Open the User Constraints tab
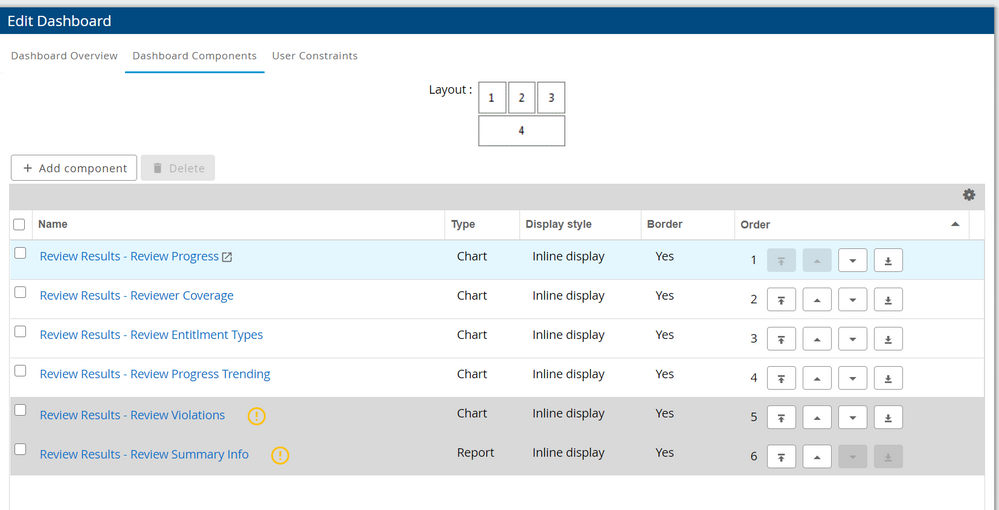Screen dimensions: 999x510 pos(314,56)
